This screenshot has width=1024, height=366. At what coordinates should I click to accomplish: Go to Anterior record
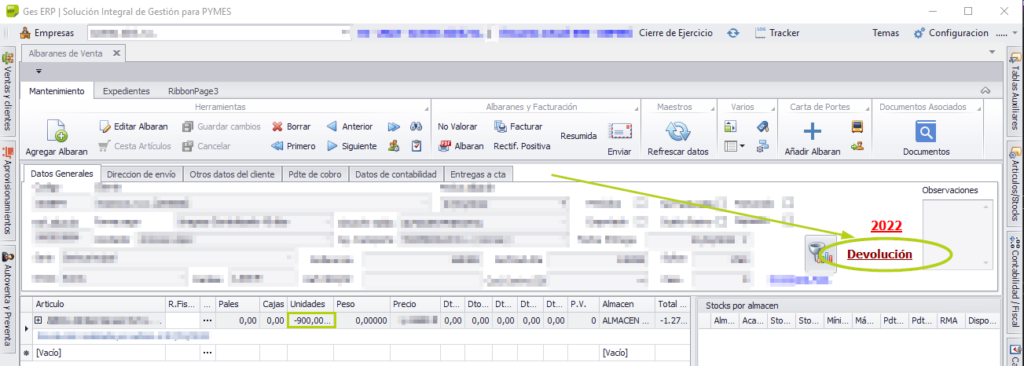pos(349,127)
